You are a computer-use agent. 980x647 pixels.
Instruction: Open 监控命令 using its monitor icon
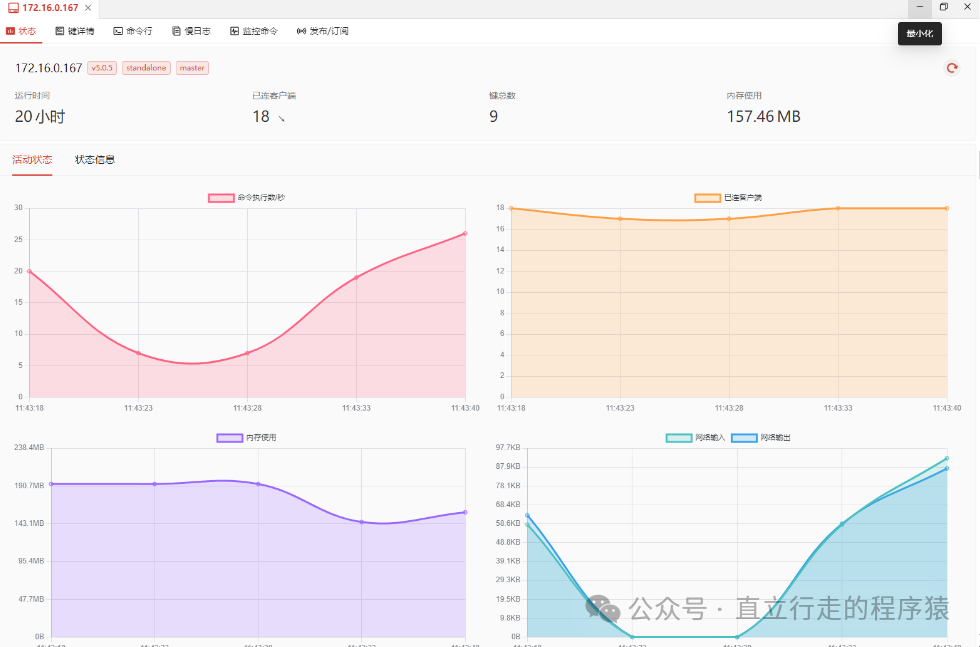tap(234, 31)
